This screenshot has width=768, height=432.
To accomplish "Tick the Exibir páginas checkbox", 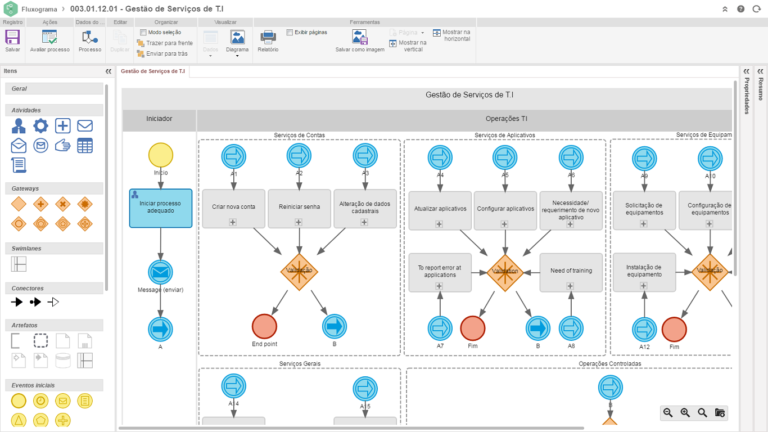I will (x=289, y=32).
